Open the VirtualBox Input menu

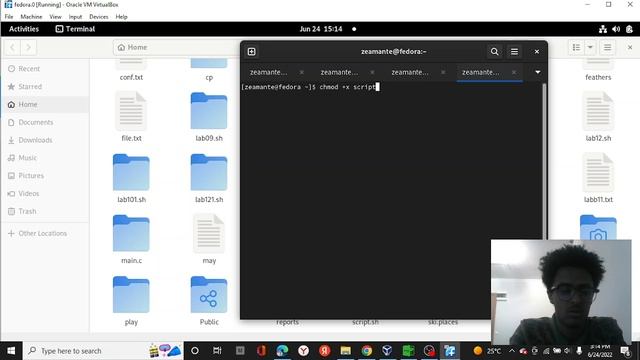(76, 17)
